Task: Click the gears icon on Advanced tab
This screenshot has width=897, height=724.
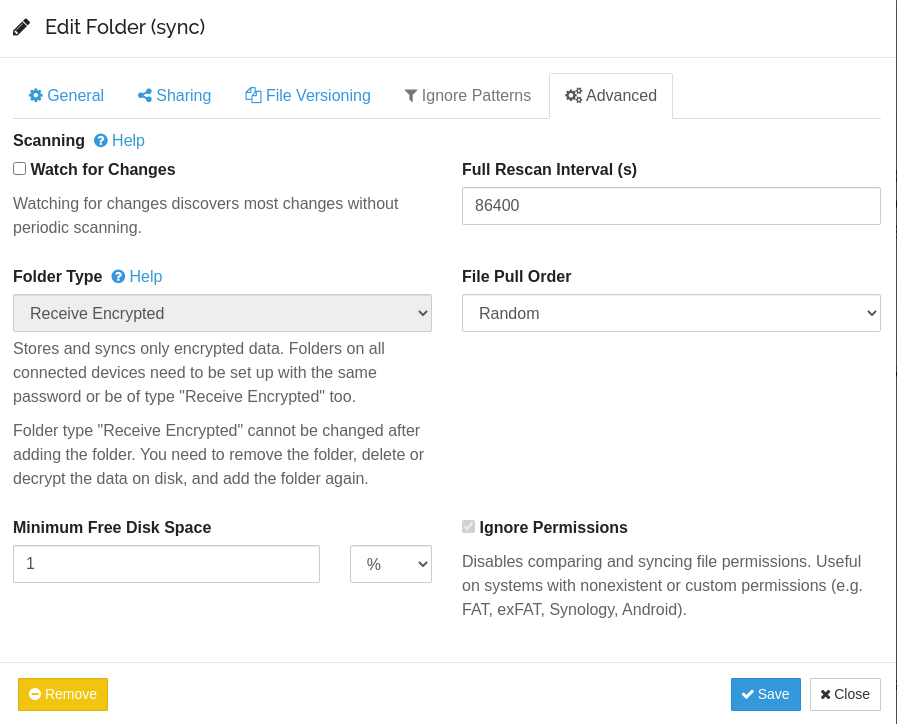Action: coord(573,96)
